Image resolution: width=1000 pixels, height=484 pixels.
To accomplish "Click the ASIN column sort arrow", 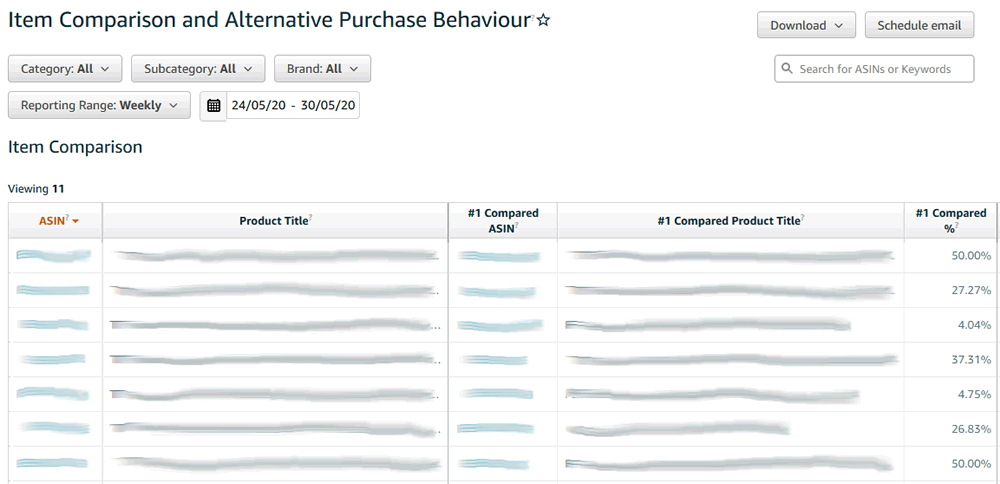I will point(75,221).
